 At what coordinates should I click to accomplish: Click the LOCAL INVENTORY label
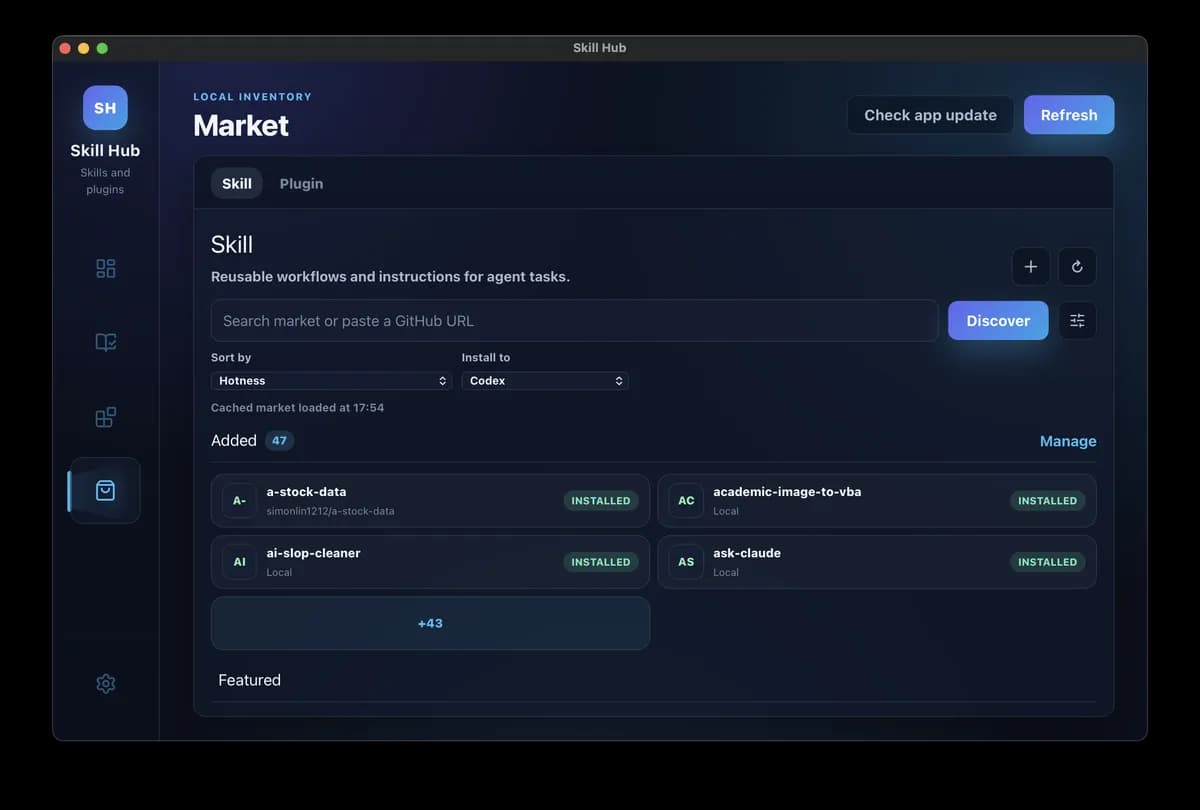point(252,97)
